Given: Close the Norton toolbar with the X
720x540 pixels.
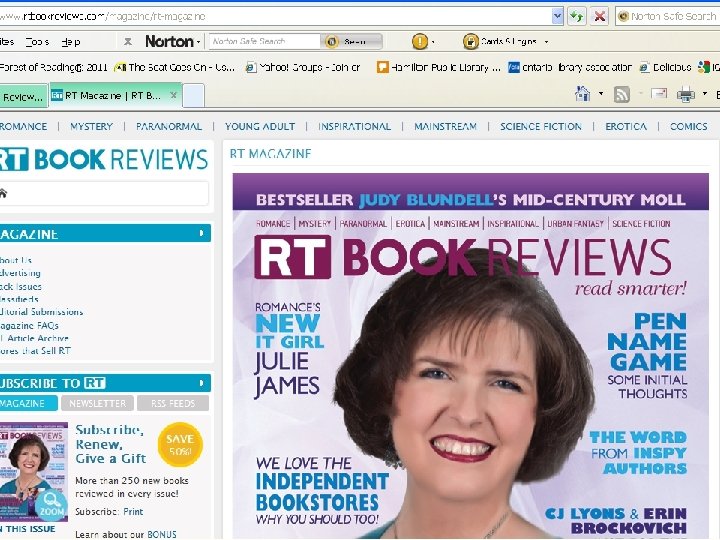Looking at the screenshot, I should 128,42.
